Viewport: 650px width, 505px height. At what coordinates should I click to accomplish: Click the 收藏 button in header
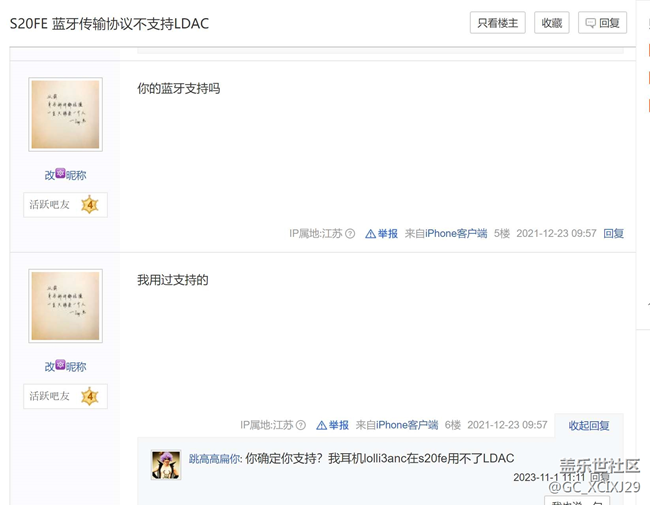click(551, 22)
